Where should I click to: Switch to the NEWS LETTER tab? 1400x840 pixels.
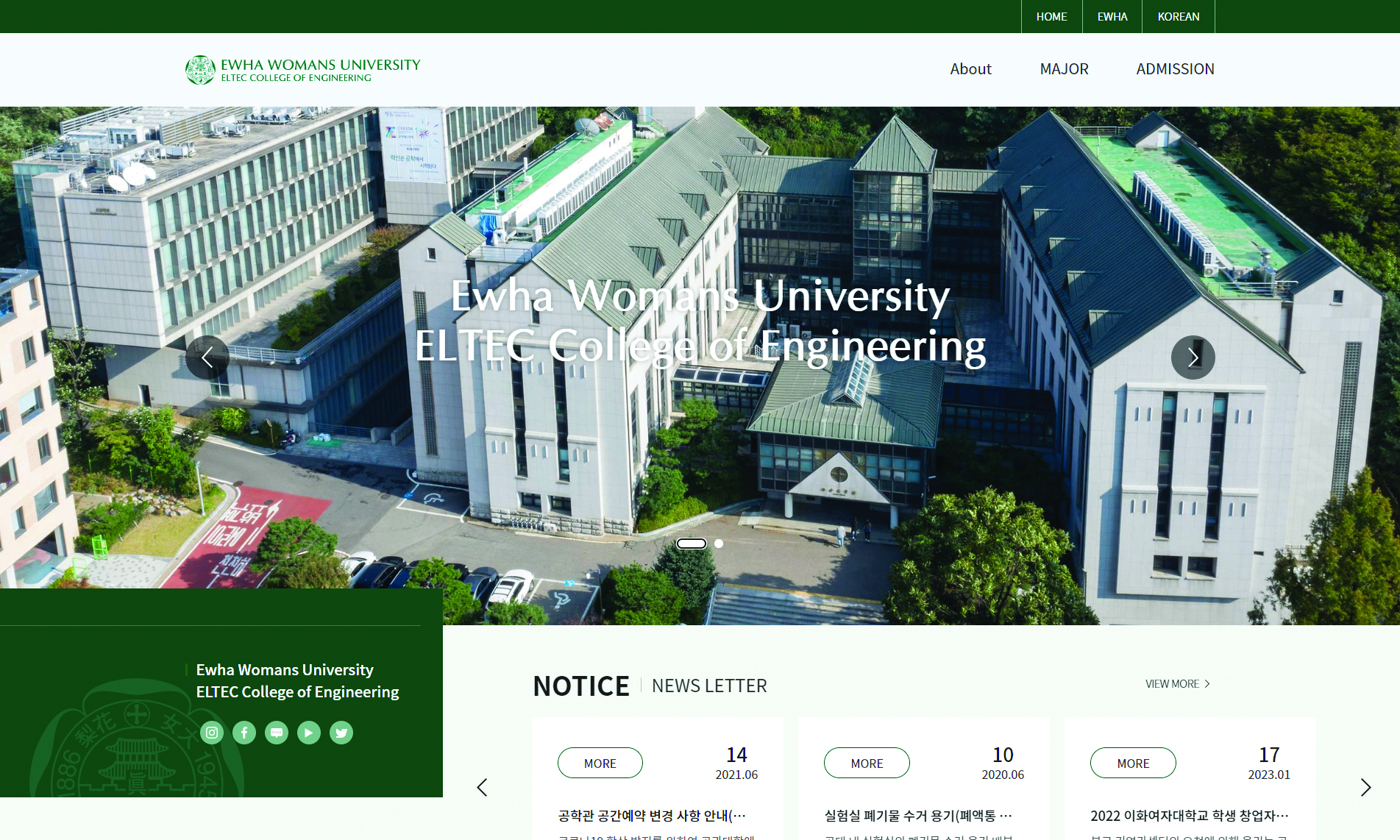[x=709, y=686]
